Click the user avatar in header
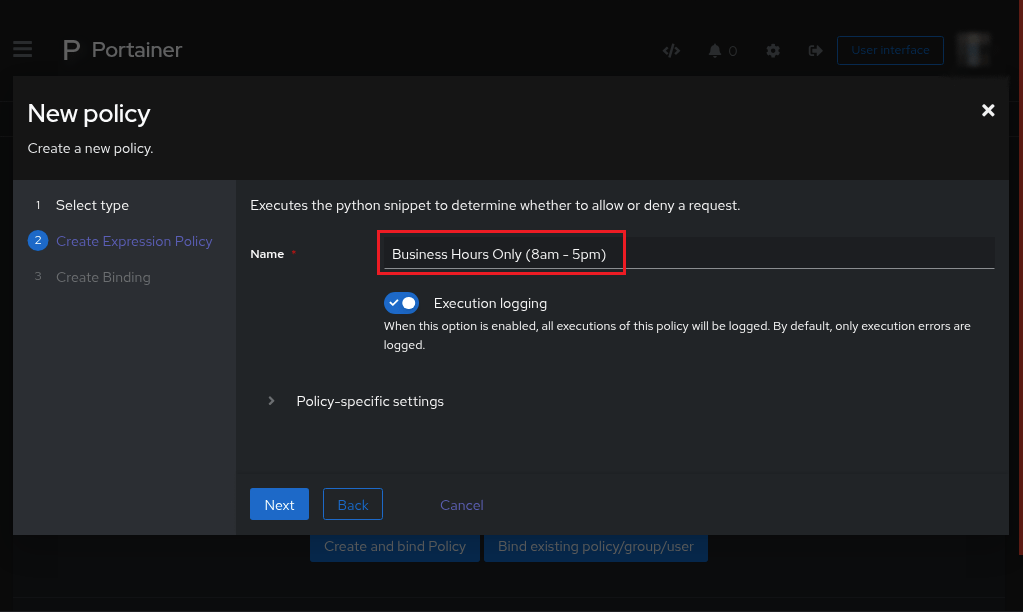The width and height of the screenshot is (1023, 612). pos(973,49)
